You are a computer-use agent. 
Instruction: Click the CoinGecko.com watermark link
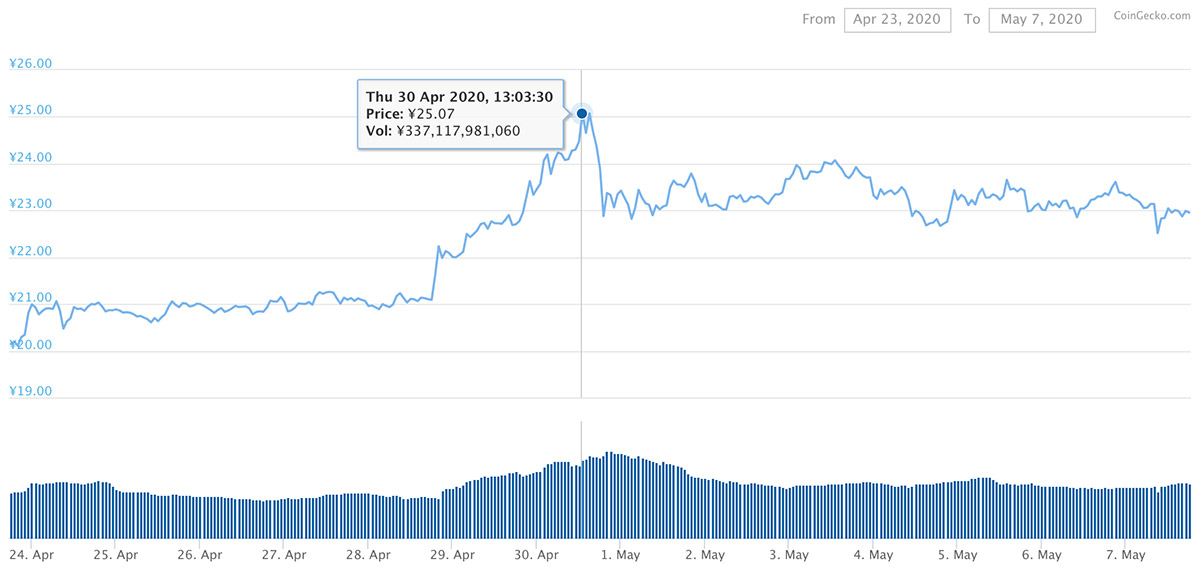[1151, 18]
